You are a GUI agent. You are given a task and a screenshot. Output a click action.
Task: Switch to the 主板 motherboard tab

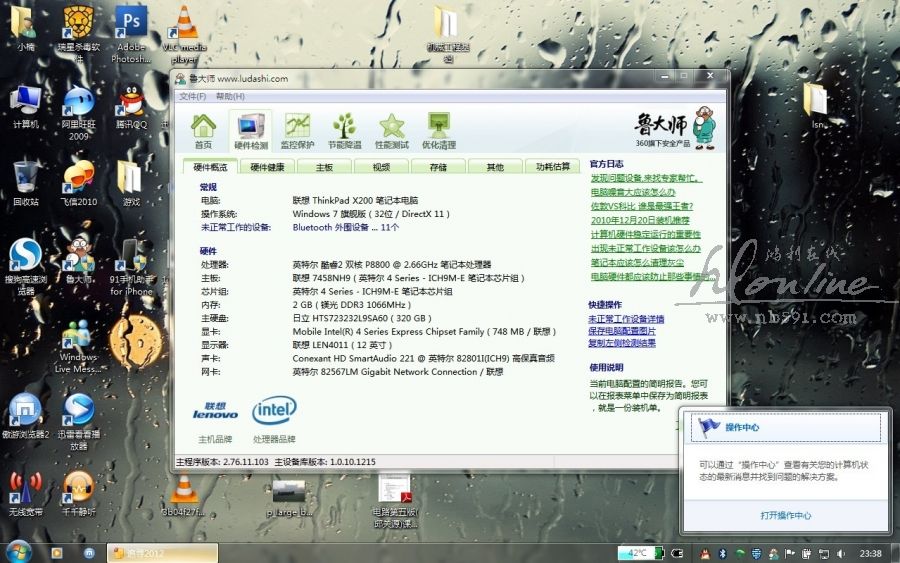[324, 167]
